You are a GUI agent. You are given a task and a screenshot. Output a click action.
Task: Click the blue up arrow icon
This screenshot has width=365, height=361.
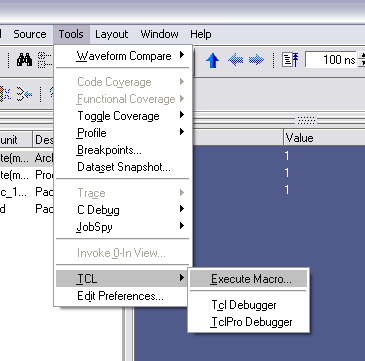pos(212,61)
